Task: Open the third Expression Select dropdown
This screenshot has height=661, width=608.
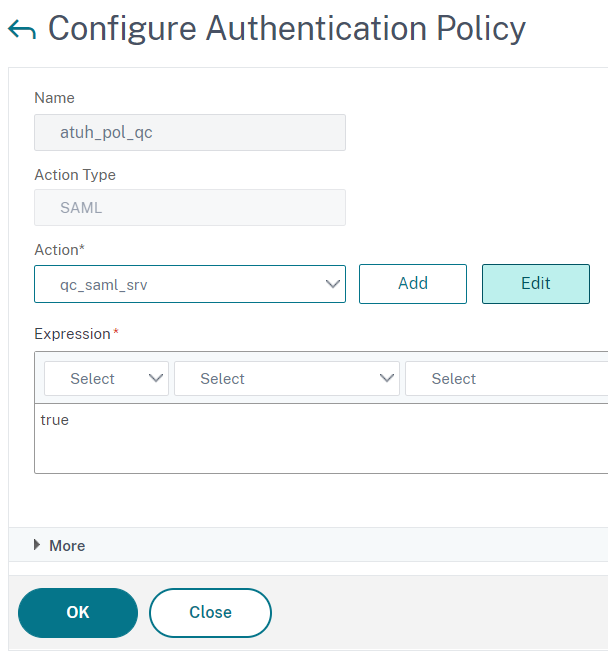Action: pos(506,379)
